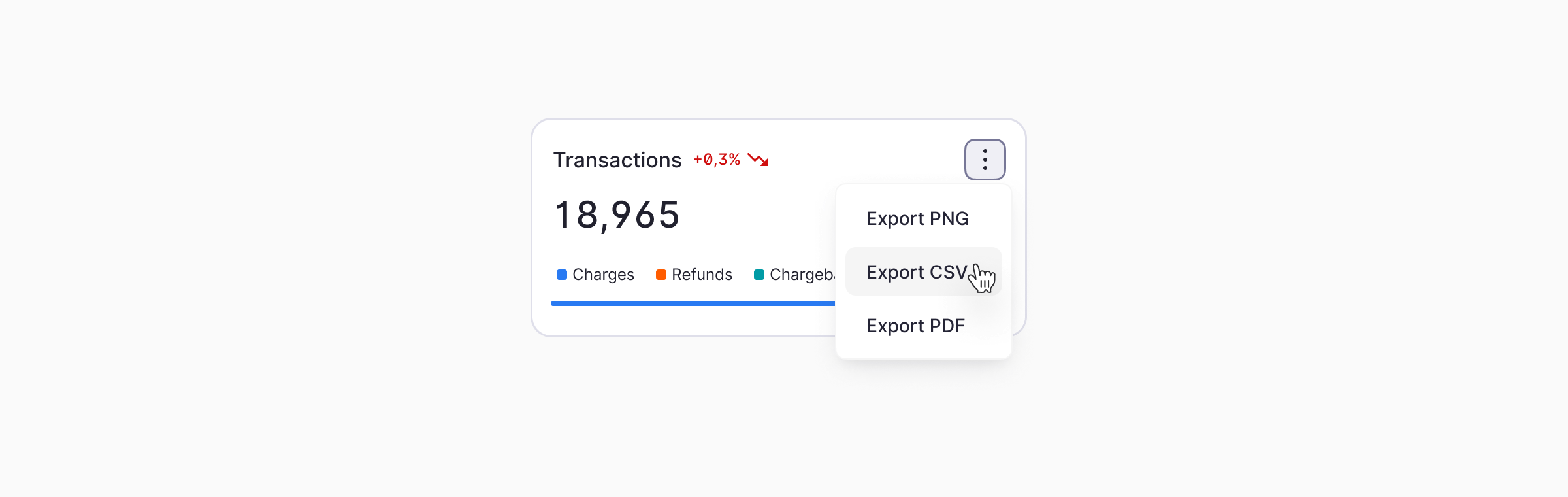Toggle the Refunds series label
The width and height of the screenshot is (1568, 497).
pos(702,275)
